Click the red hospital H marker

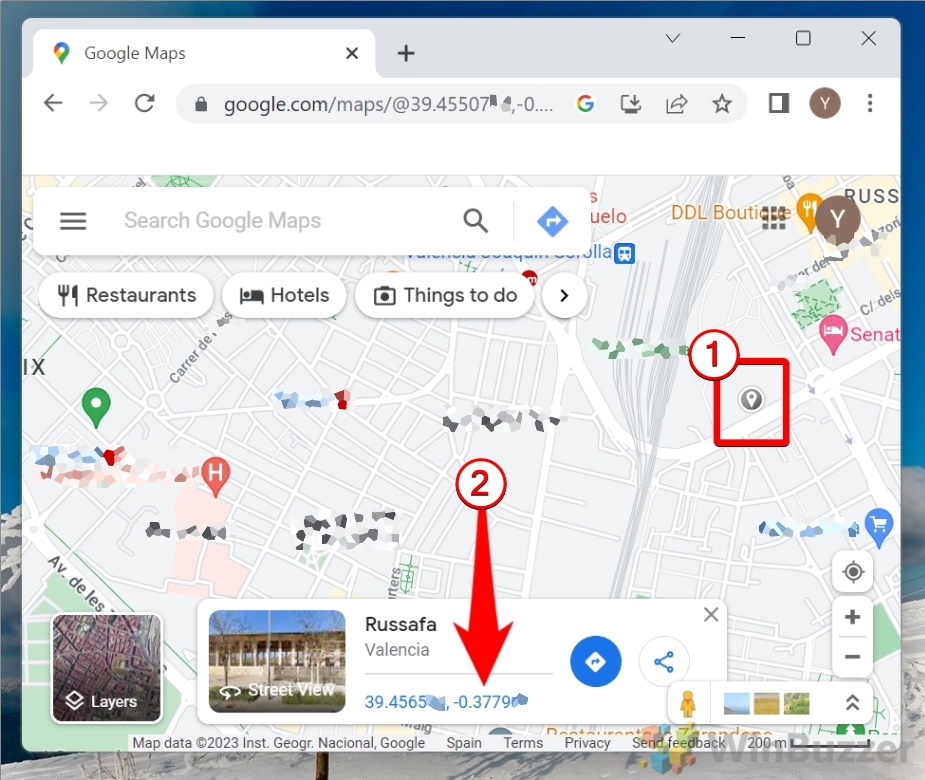[x=215, y=476]
